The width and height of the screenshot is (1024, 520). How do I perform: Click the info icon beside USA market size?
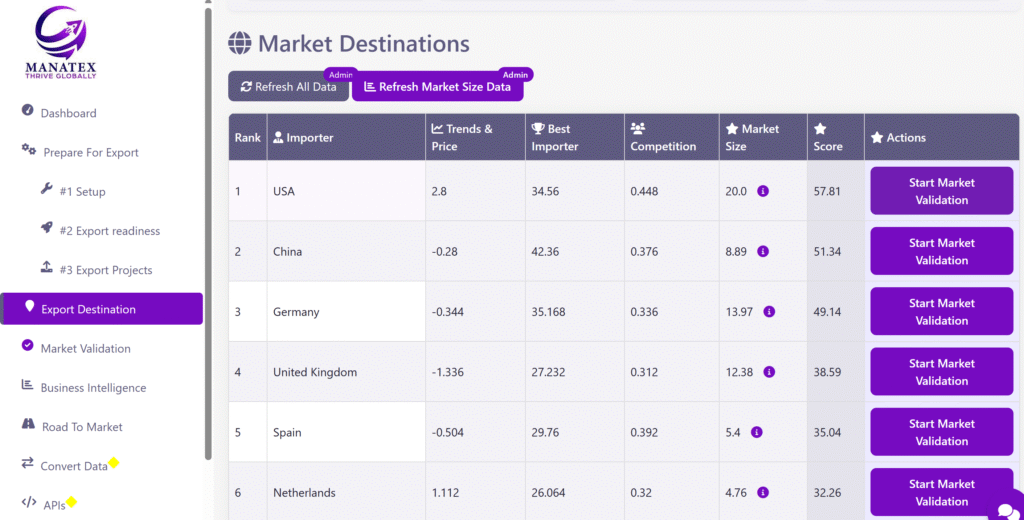tap(763, 191)
